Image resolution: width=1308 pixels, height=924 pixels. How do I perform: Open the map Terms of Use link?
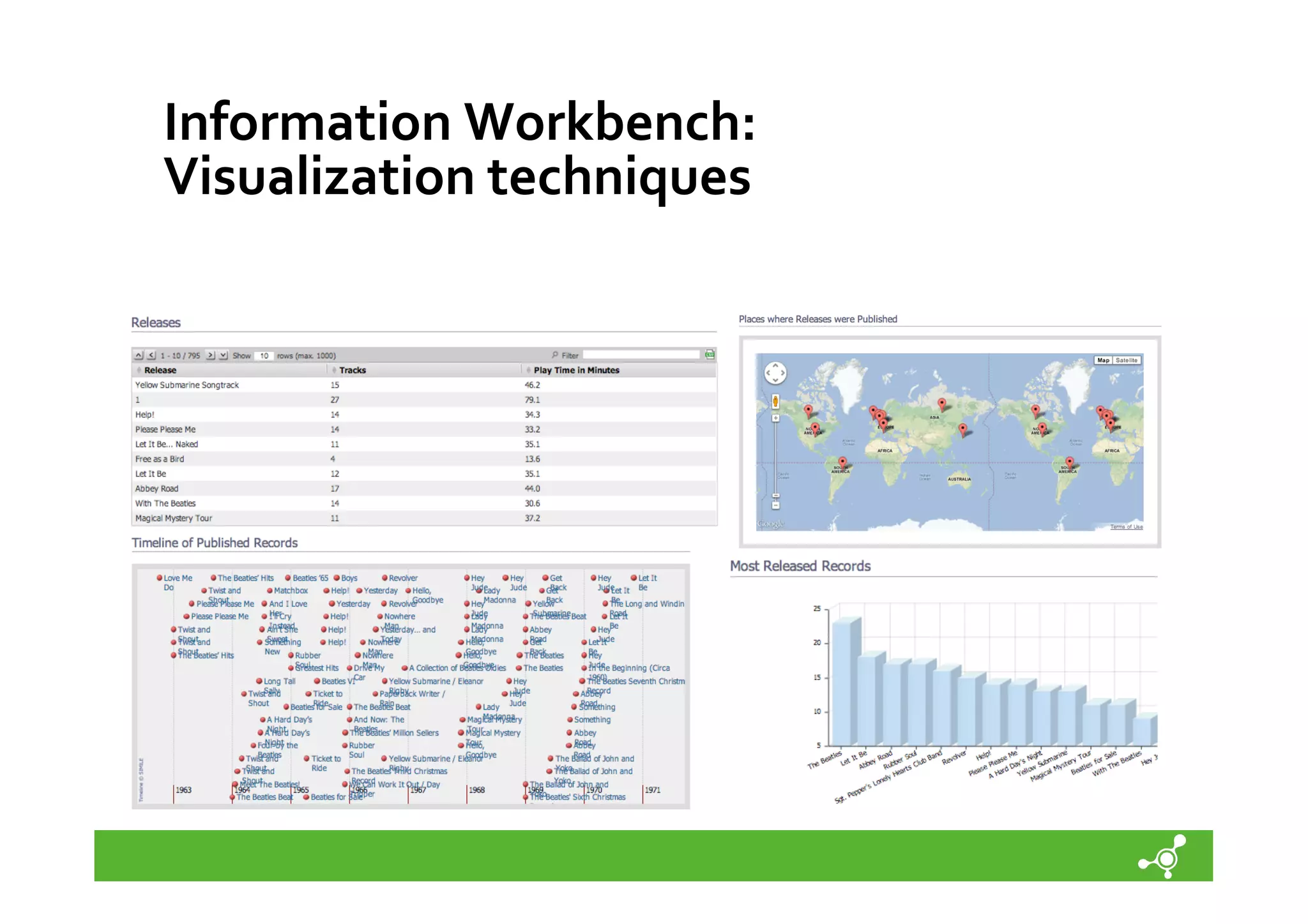click(1127, 527)
